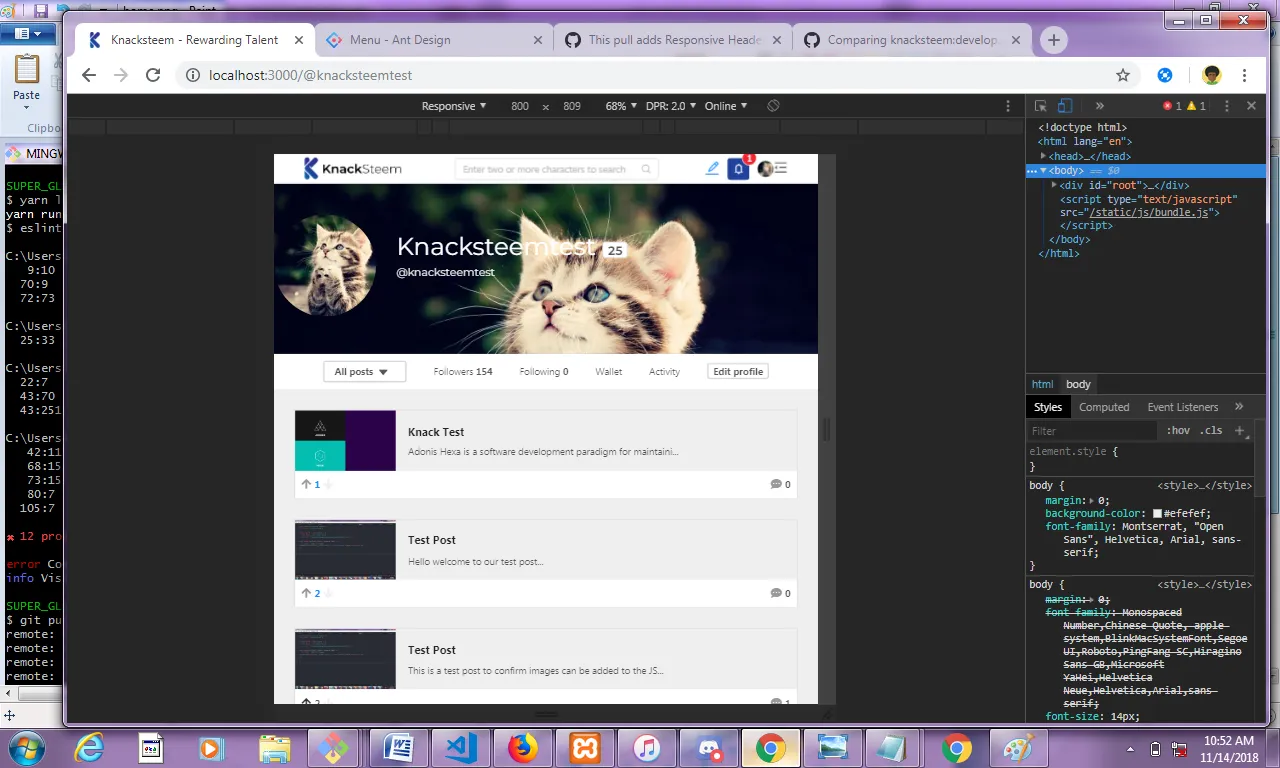Open XAMPP from the taskbar
Screen dimensions: 1280x768
(x=585, y=747)
